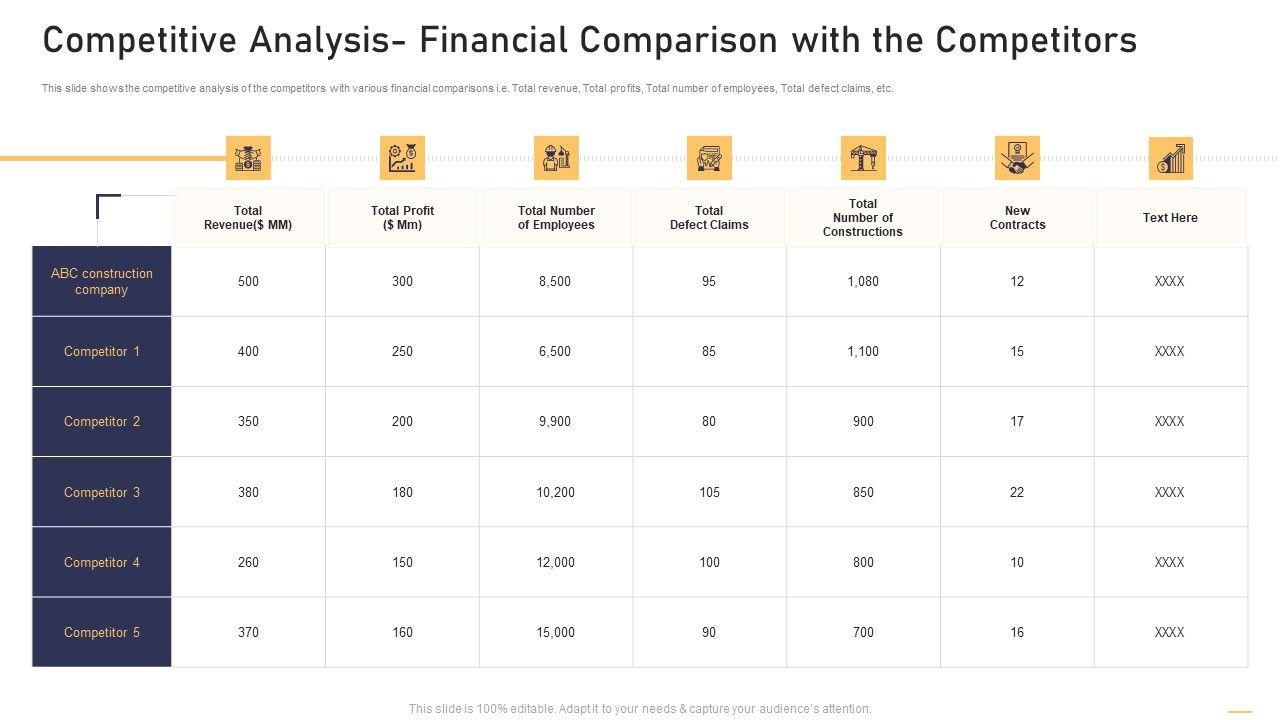Screen dimensions: 1280x720
Task: Click the ABC construction company row label
Action: 102,282
